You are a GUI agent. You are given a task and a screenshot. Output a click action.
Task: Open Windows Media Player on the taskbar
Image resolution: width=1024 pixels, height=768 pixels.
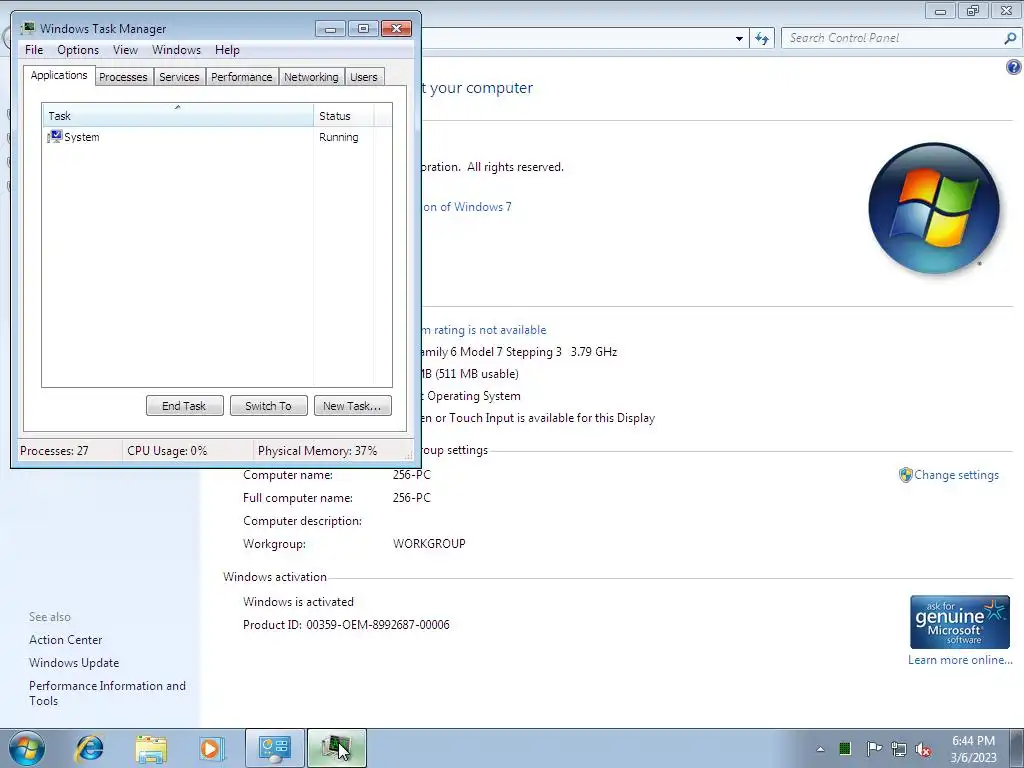[x=212, y=748]
